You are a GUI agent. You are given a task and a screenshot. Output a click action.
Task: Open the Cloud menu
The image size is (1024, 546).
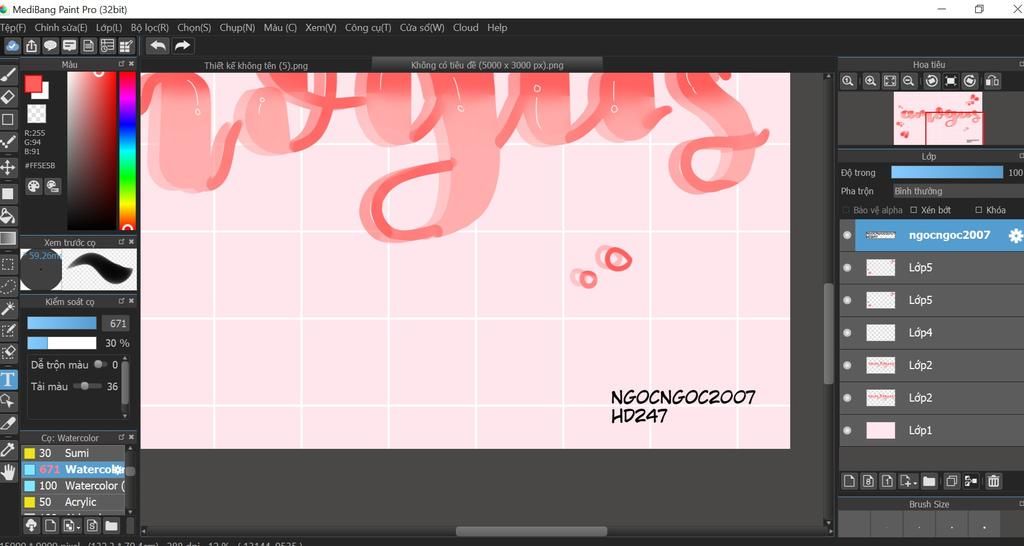point(466,27)
